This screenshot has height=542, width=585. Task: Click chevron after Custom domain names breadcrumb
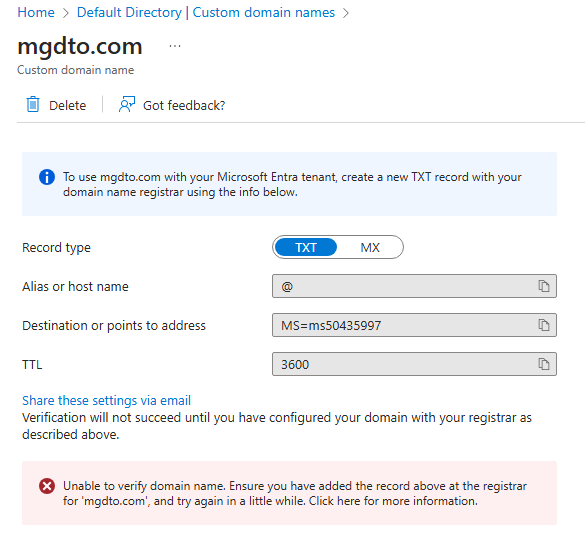point(346,13)
